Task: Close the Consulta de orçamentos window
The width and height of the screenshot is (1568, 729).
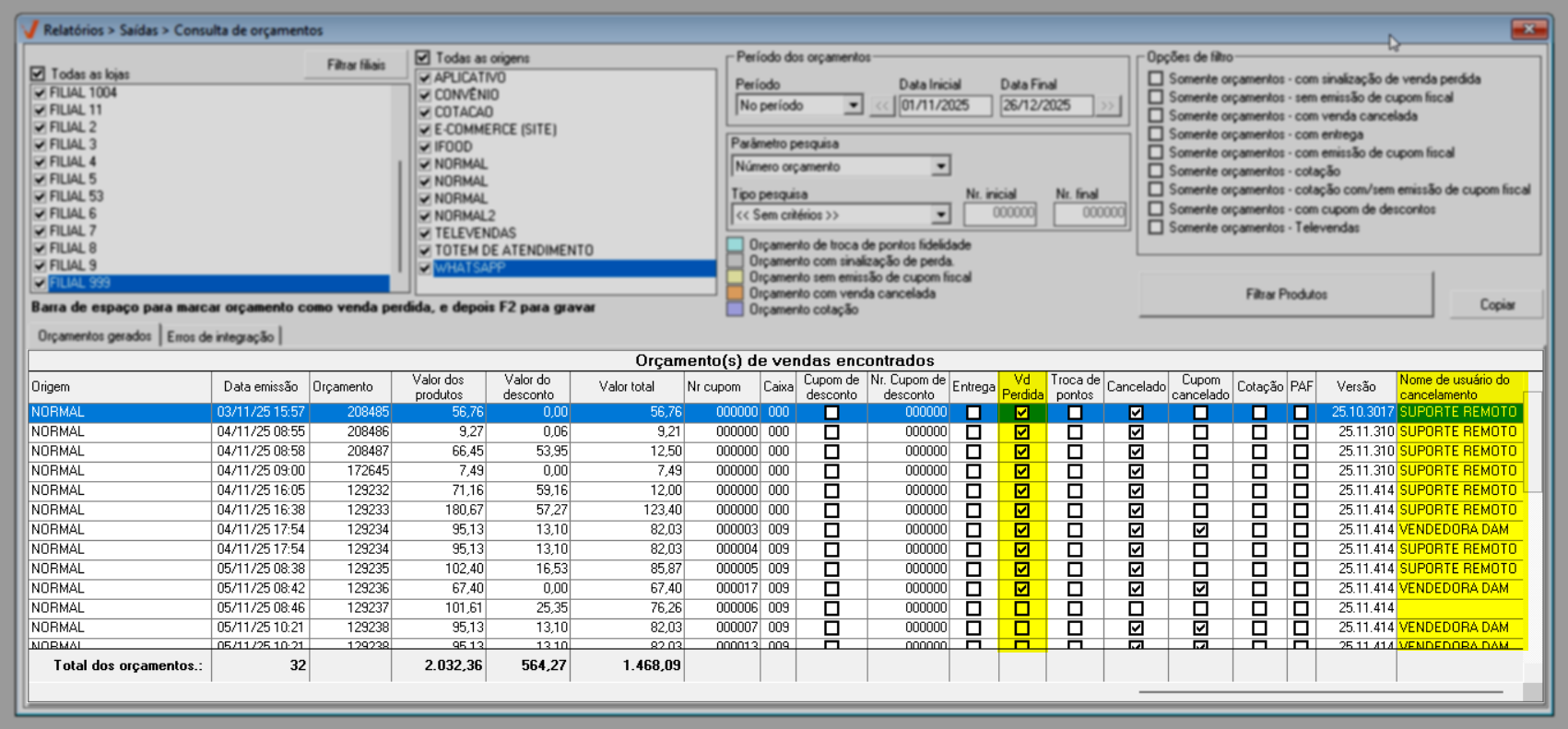Action: 1528,29
